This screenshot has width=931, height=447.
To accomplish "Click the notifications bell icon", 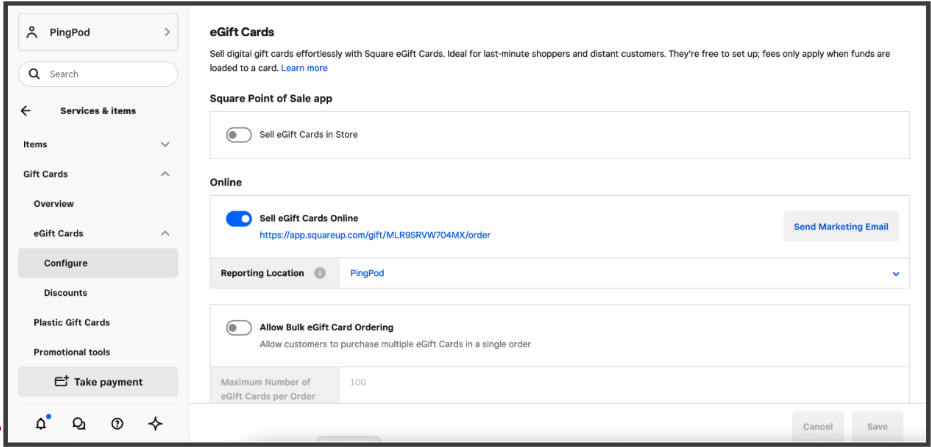I will coord(41,424).
